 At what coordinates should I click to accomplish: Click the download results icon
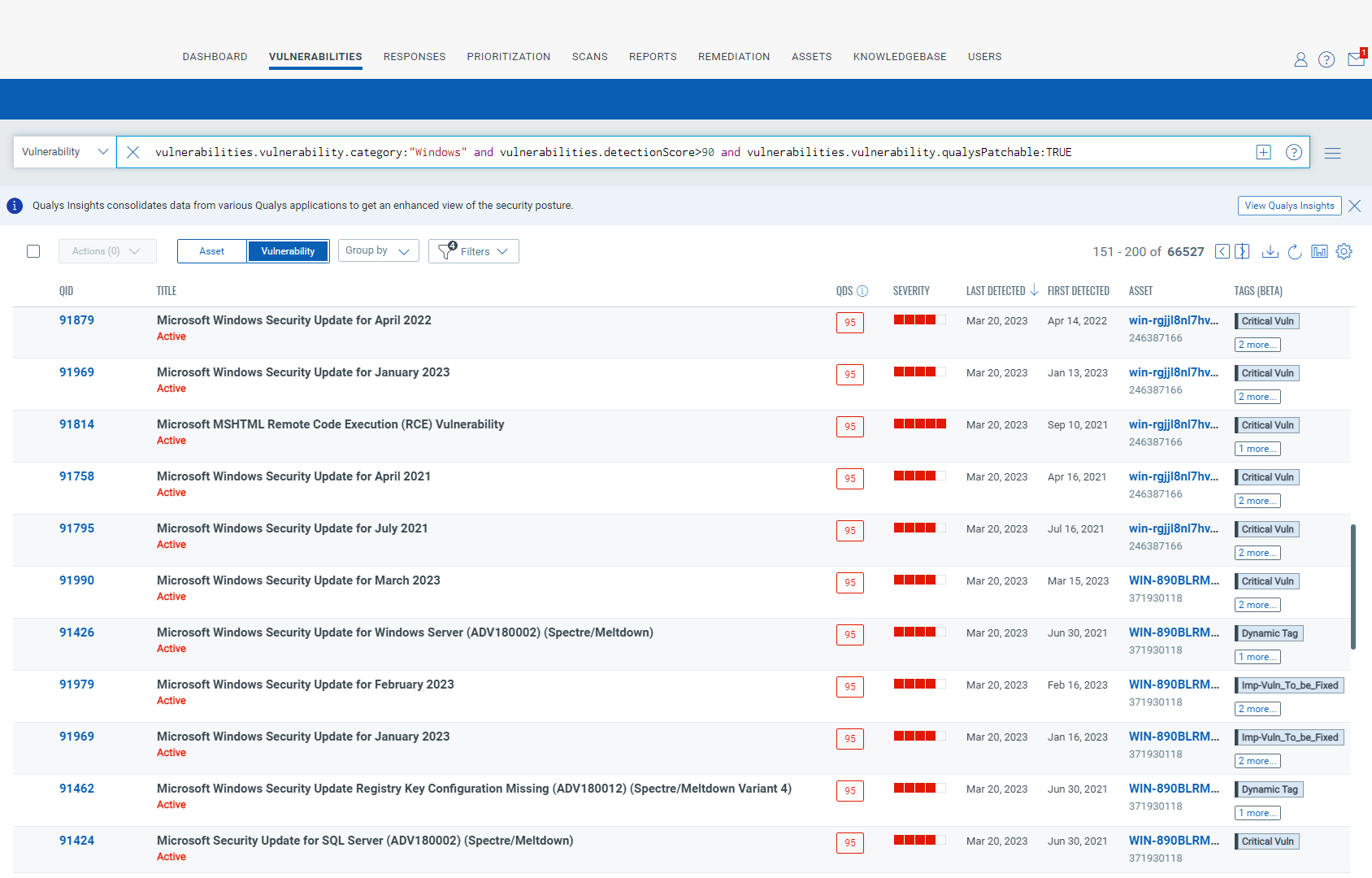click(1270, 251)
